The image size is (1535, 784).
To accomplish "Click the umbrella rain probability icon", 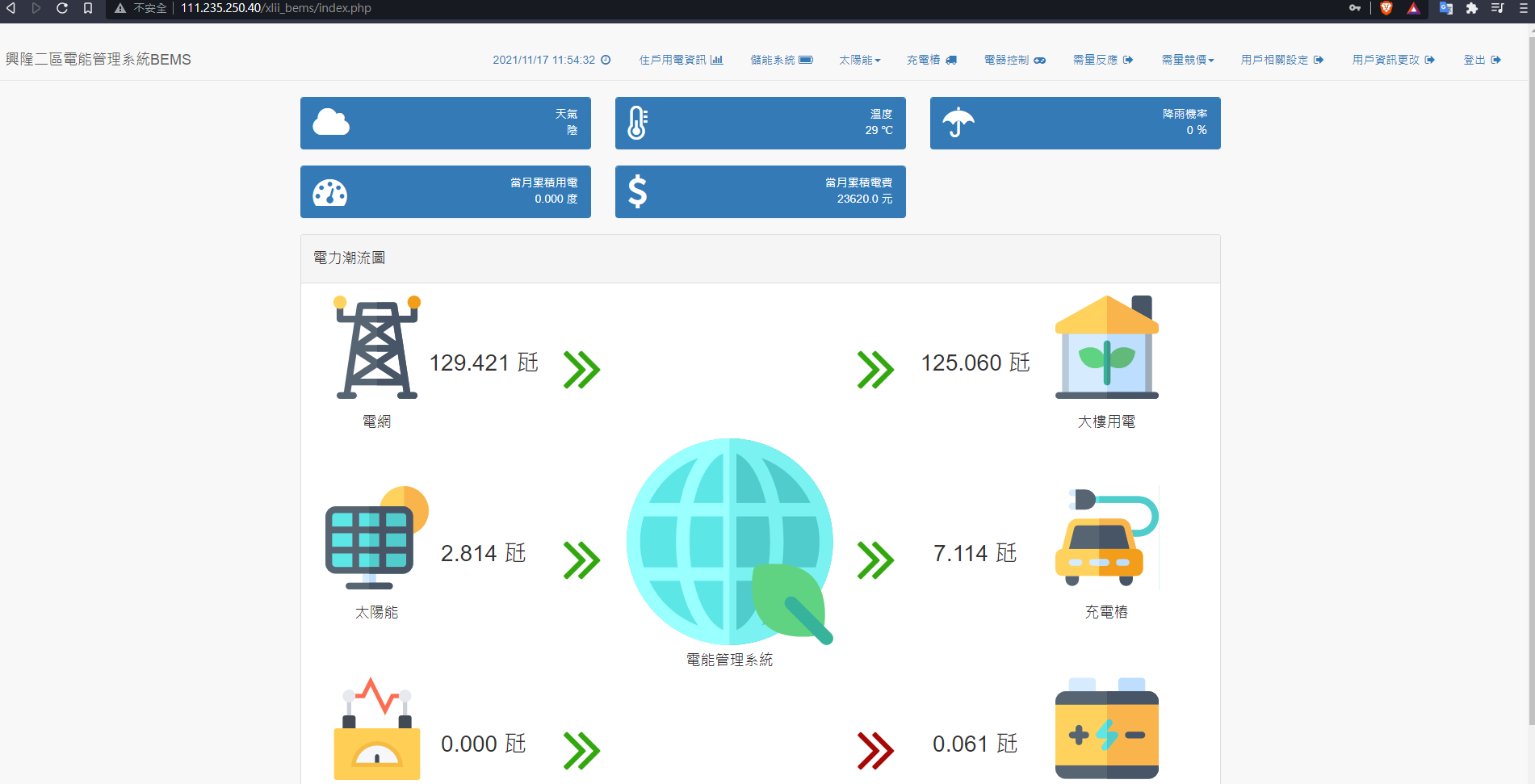I will 958,123.
